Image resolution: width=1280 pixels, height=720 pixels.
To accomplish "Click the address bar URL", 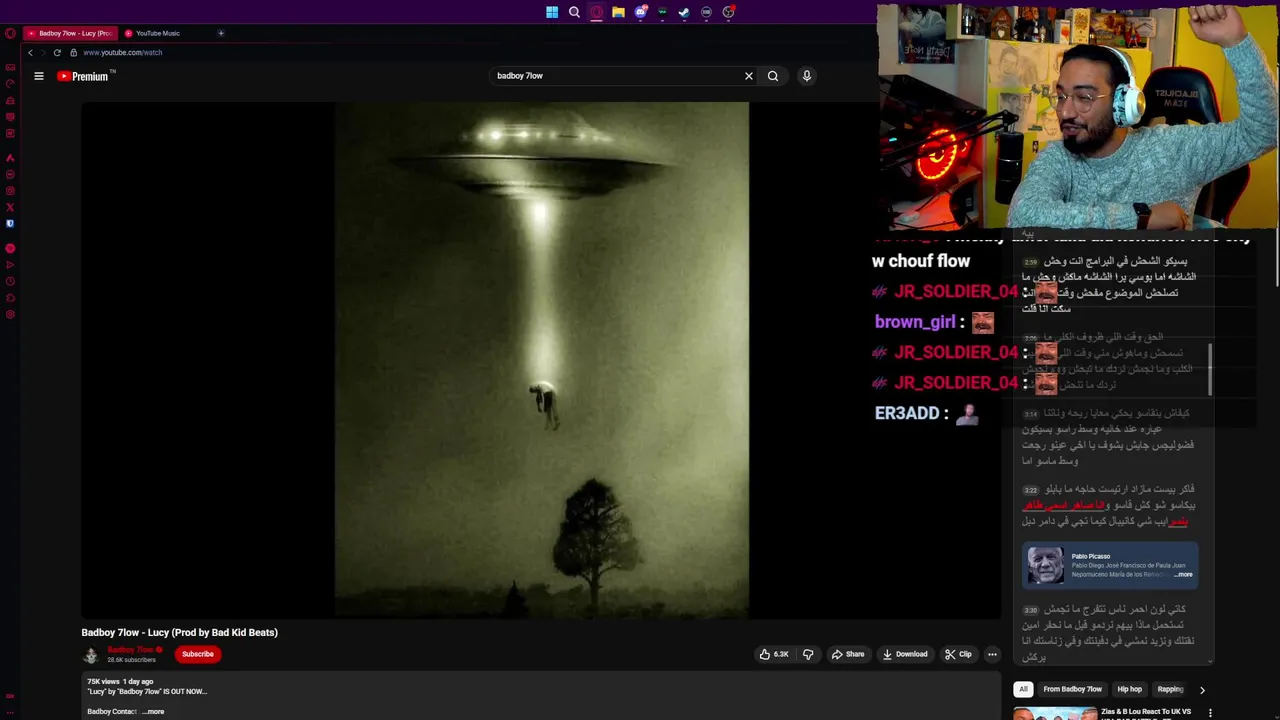I will tap(123, 52).
